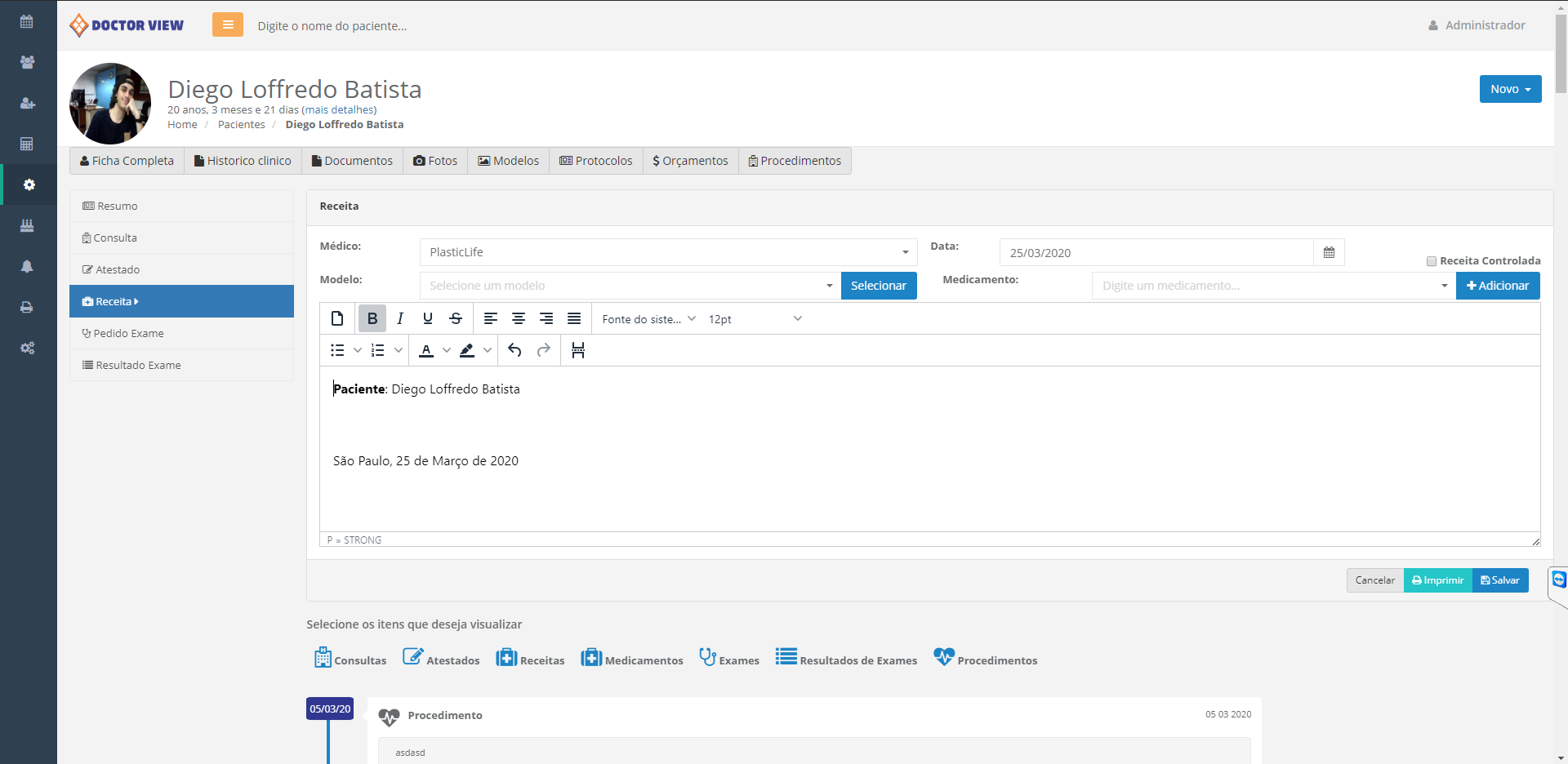Image resolution: width=1568 pixels, height=764 pixels.
Task: Switch to the Historico clinico tab
Action: (x=243, y=161)
